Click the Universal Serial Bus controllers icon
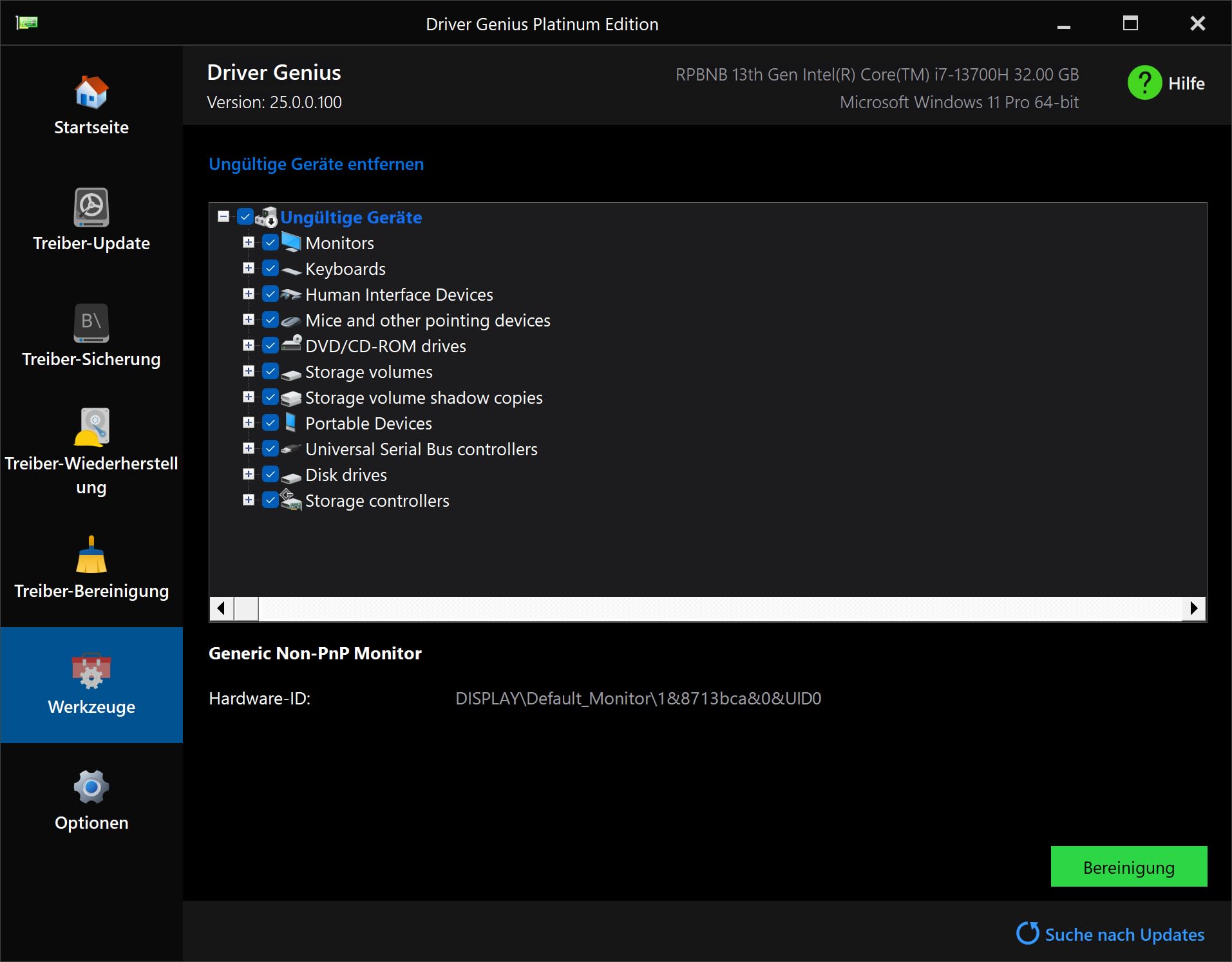 coord(291,448)
